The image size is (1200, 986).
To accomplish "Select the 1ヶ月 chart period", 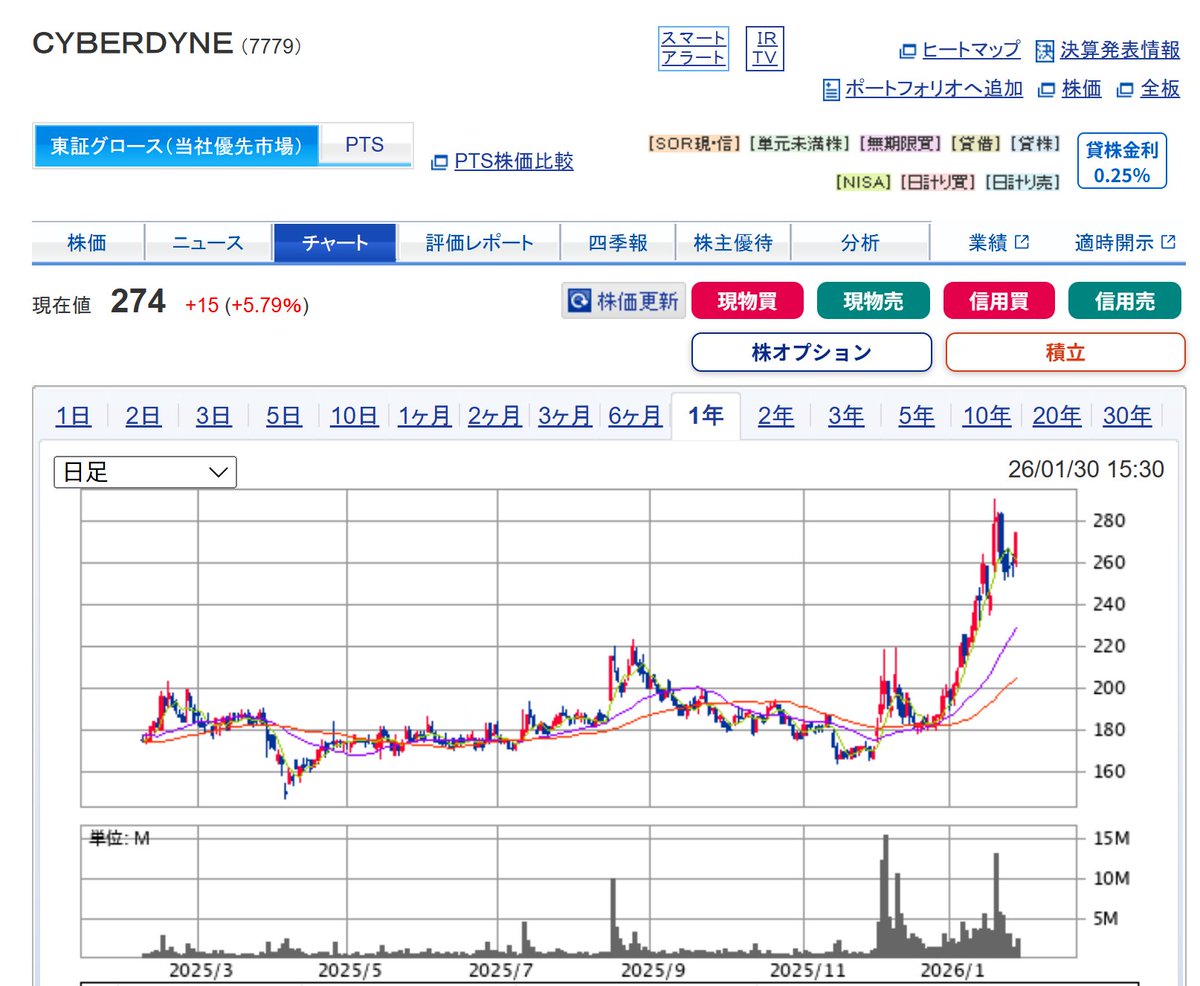I will pyautogui.click(x=424, y=416).
